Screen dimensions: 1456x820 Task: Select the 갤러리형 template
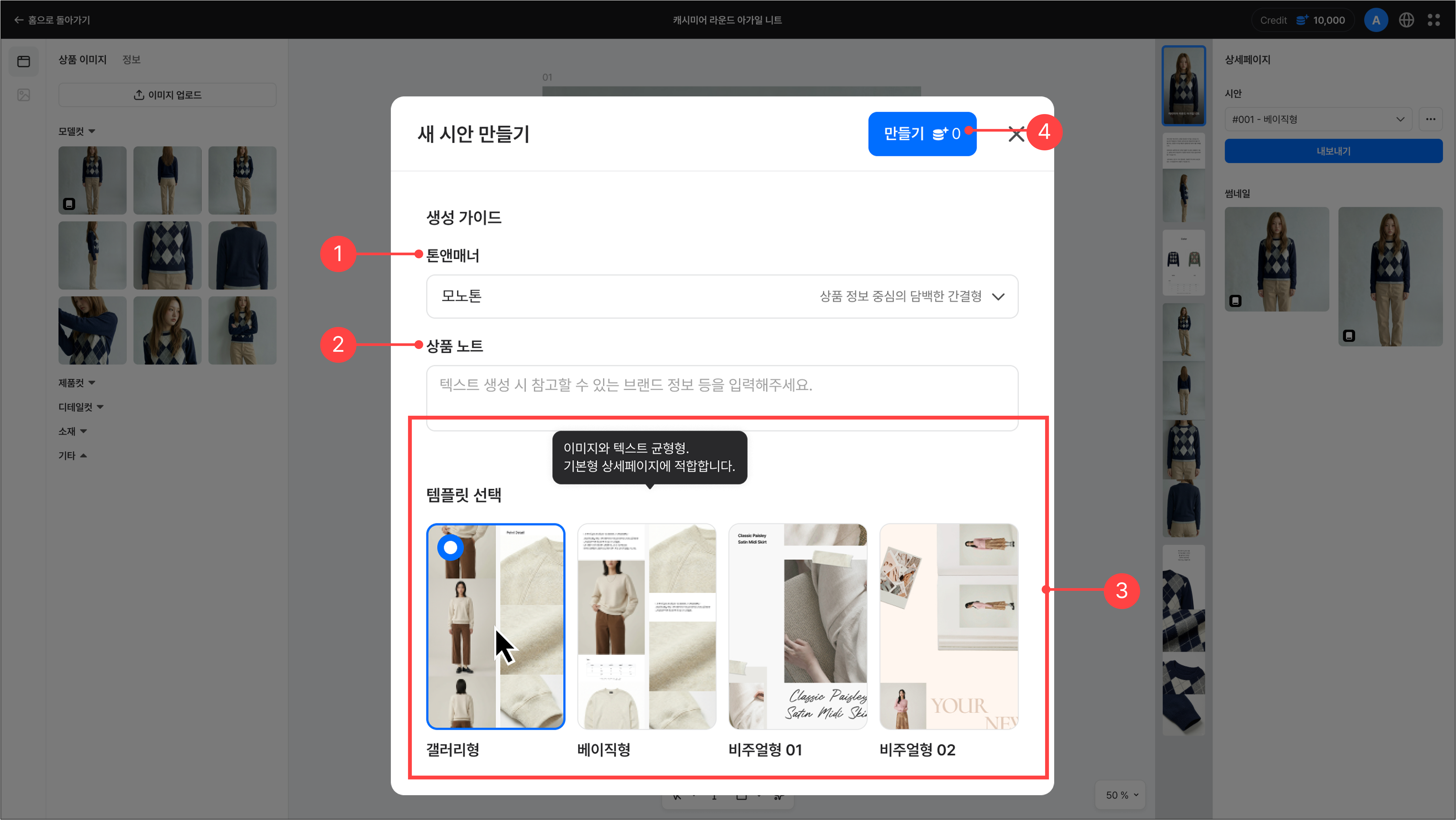pyautogui.click(x=495, y=626)
